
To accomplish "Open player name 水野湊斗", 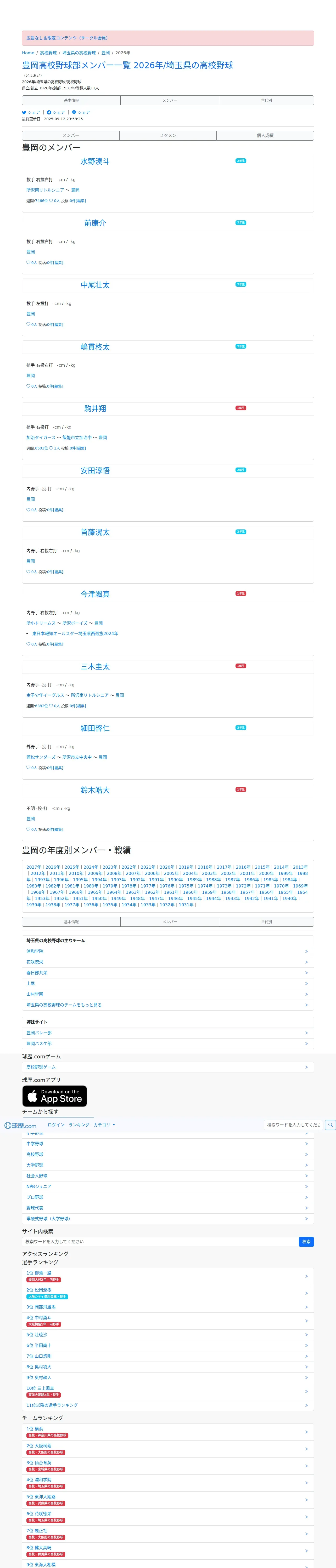I will coord(95,161).
